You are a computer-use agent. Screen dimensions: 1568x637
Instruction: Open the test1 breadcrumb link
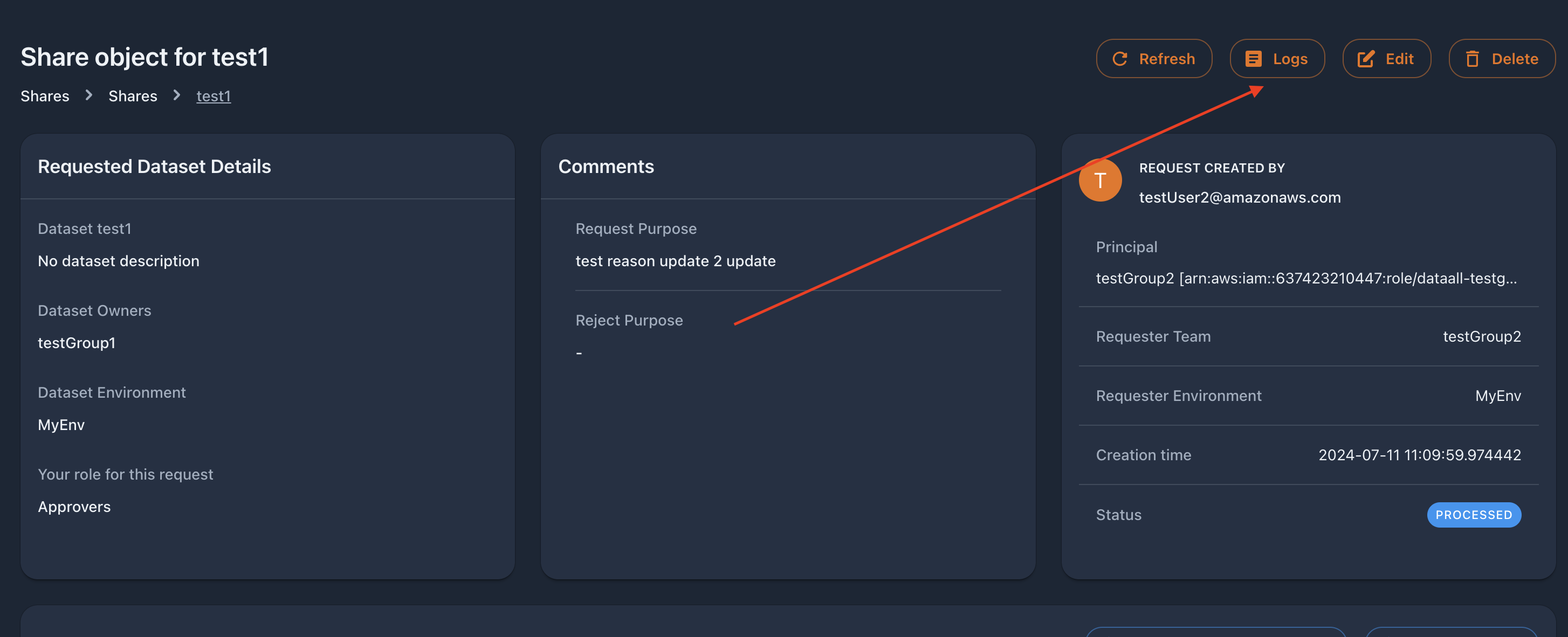click(214, 95)
